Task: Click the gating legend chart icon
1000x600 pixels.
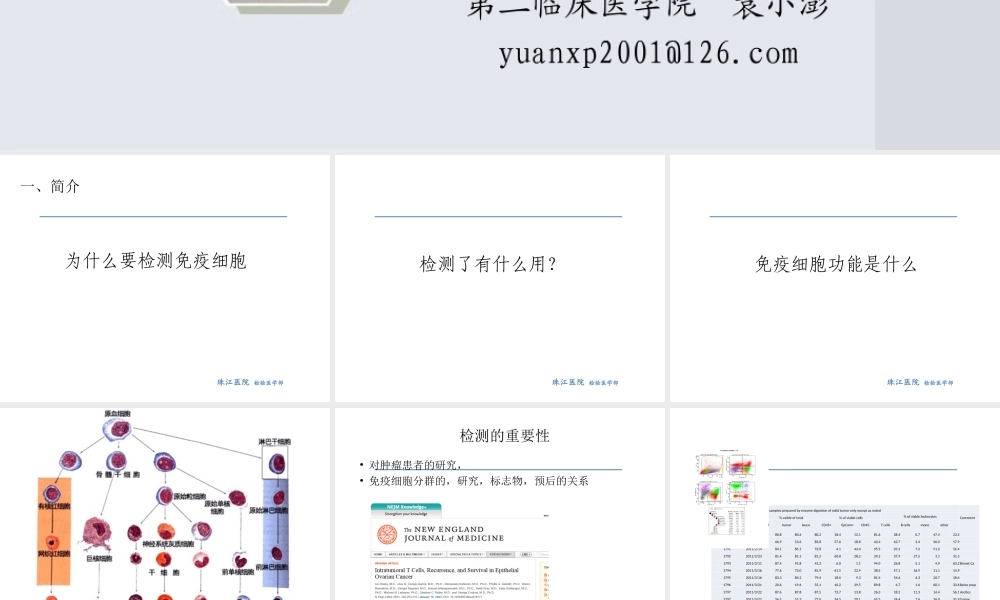Action: pos(728,522)
